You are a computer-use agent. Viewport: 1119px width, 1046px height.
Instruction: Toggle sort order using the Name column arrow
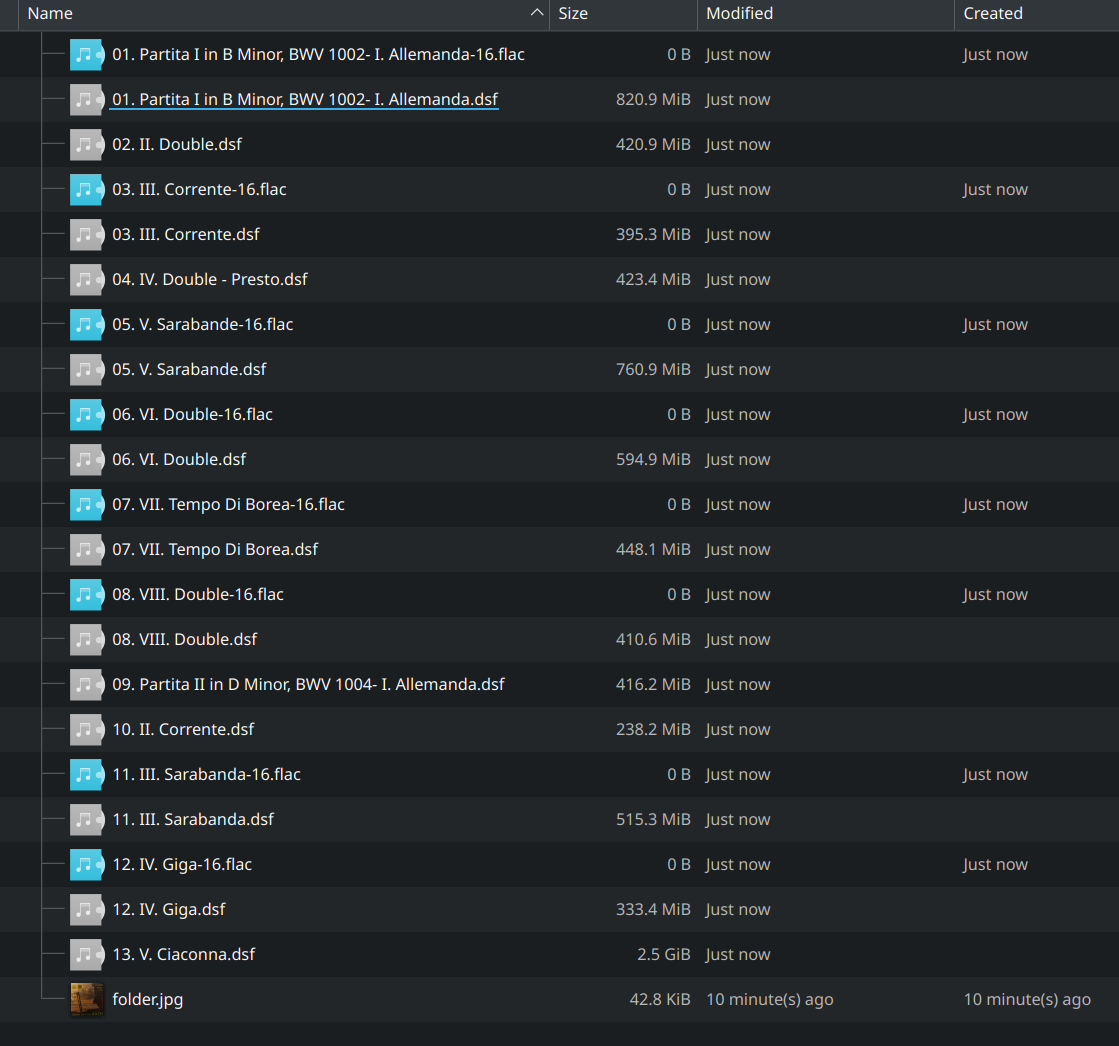tap(538, 13)
